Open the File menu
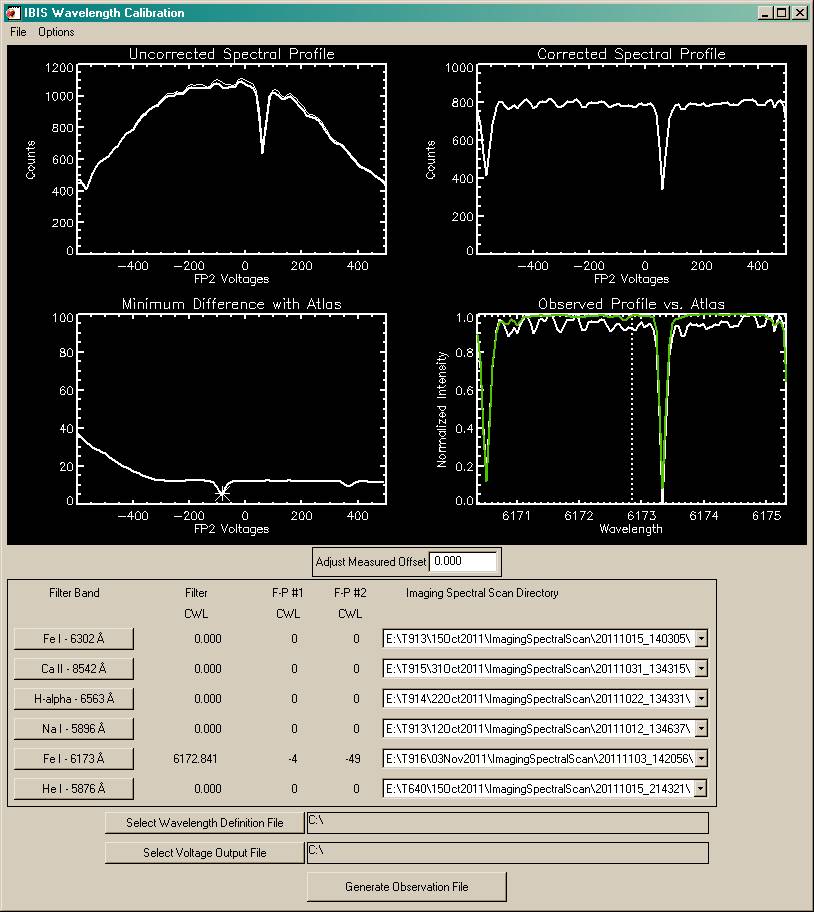Viewport: 814px width, 912px height. (17, 32)
